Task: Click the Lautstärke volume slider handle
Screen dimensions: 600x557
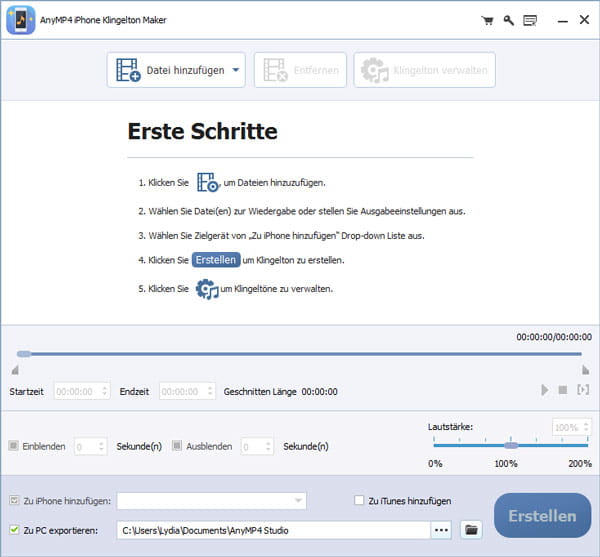Action: tap(511, 445)
